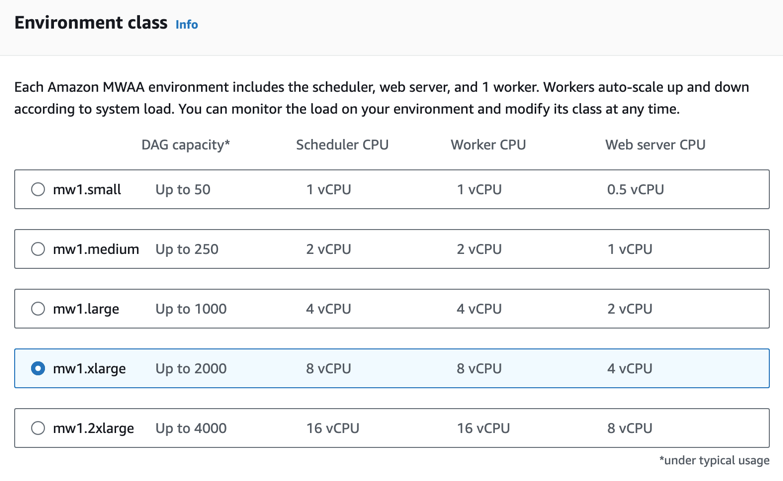
Task: Click the mw1.small class name label
Action: point(87,189)
